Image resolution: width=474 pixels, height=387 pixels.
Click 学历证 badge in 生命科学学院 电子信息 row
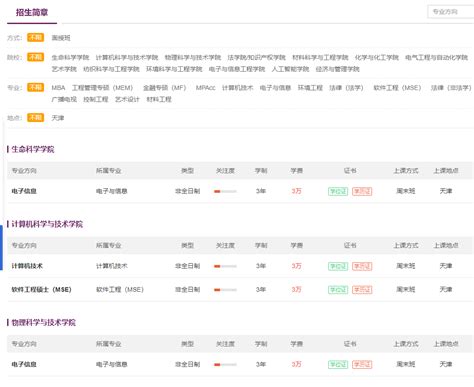pyautogui.click(x=362, y=191)
